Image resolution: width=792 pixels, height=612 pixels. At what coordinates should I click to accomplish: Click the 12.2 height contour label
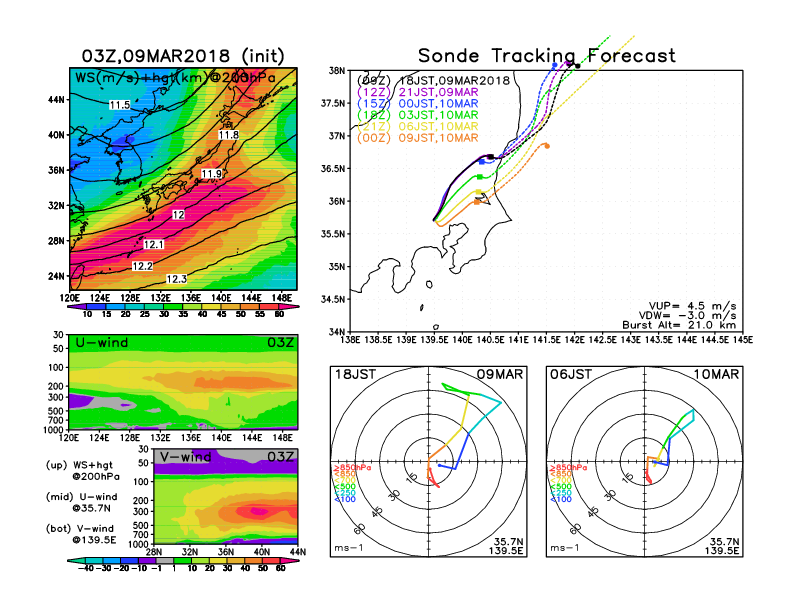coord(142,266)
